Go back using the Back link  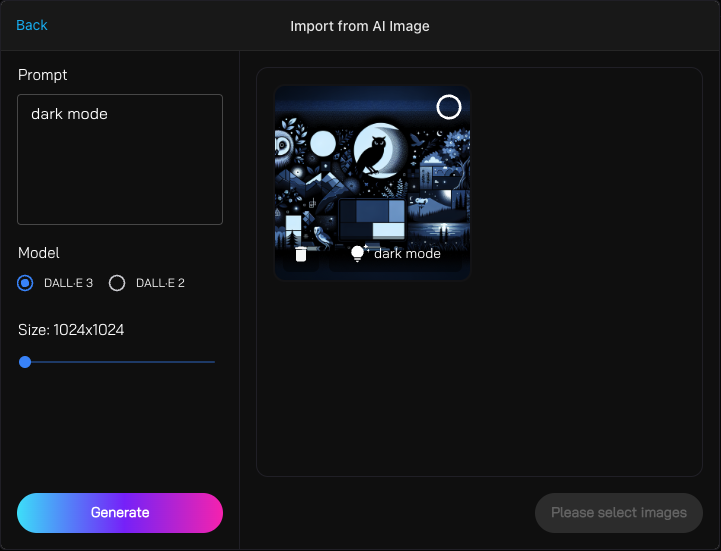point(32,25)
